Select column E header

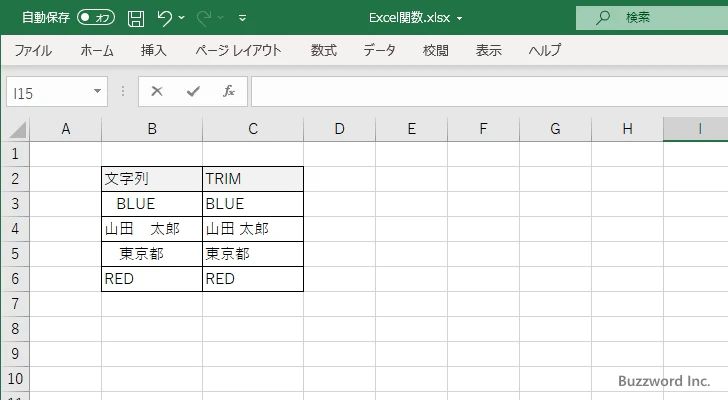click(x=411, y=129)
